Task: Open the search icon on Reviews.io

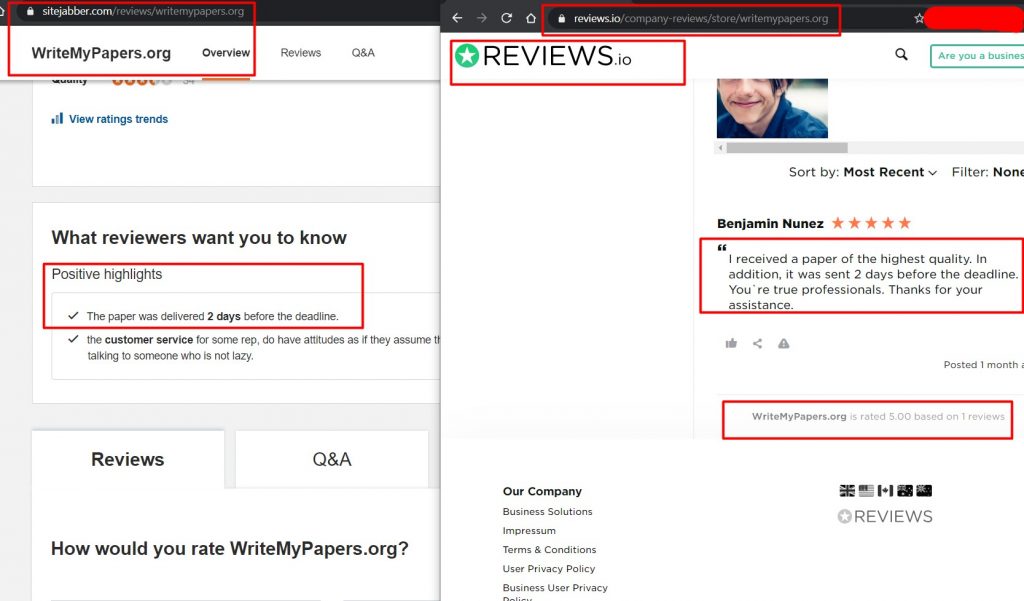Action: [901, 54]
